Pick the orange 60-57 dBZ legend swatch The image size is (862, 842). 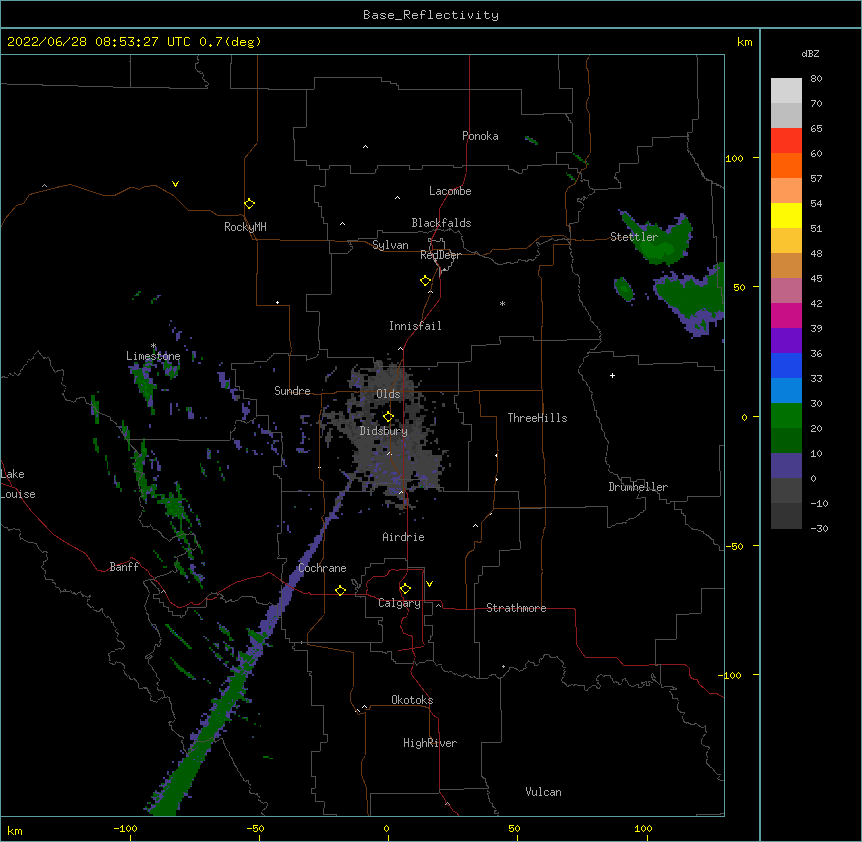click(786, 165)
